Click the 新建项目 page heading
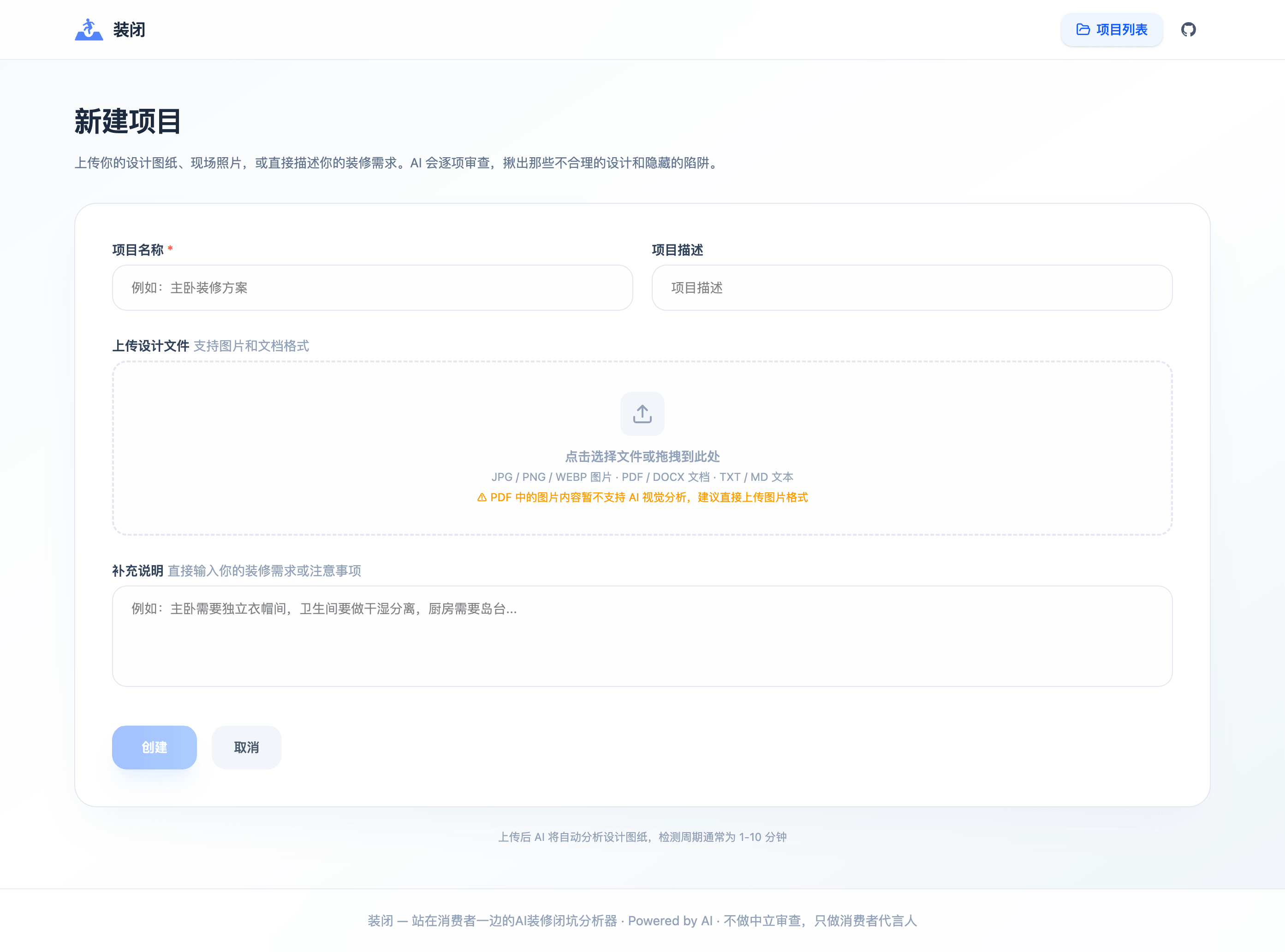This screenshot has width=1285, height=952. click(x=128, y=121)
